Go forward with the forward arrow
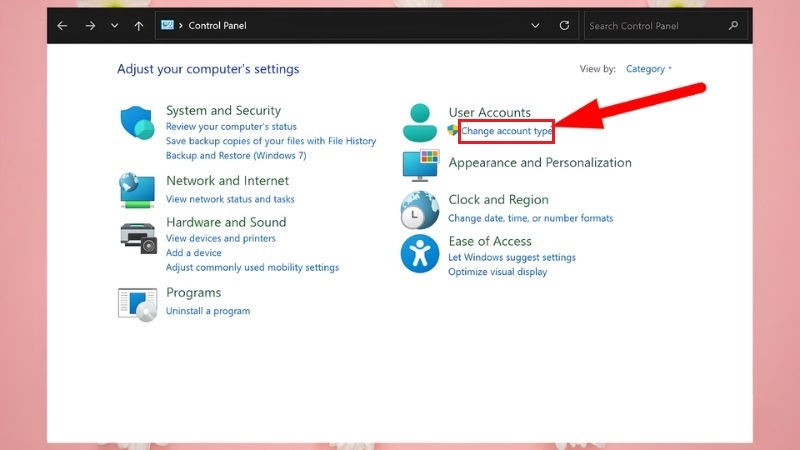The image size is (800, 450). pyautogui.click(x=90, y=26)
